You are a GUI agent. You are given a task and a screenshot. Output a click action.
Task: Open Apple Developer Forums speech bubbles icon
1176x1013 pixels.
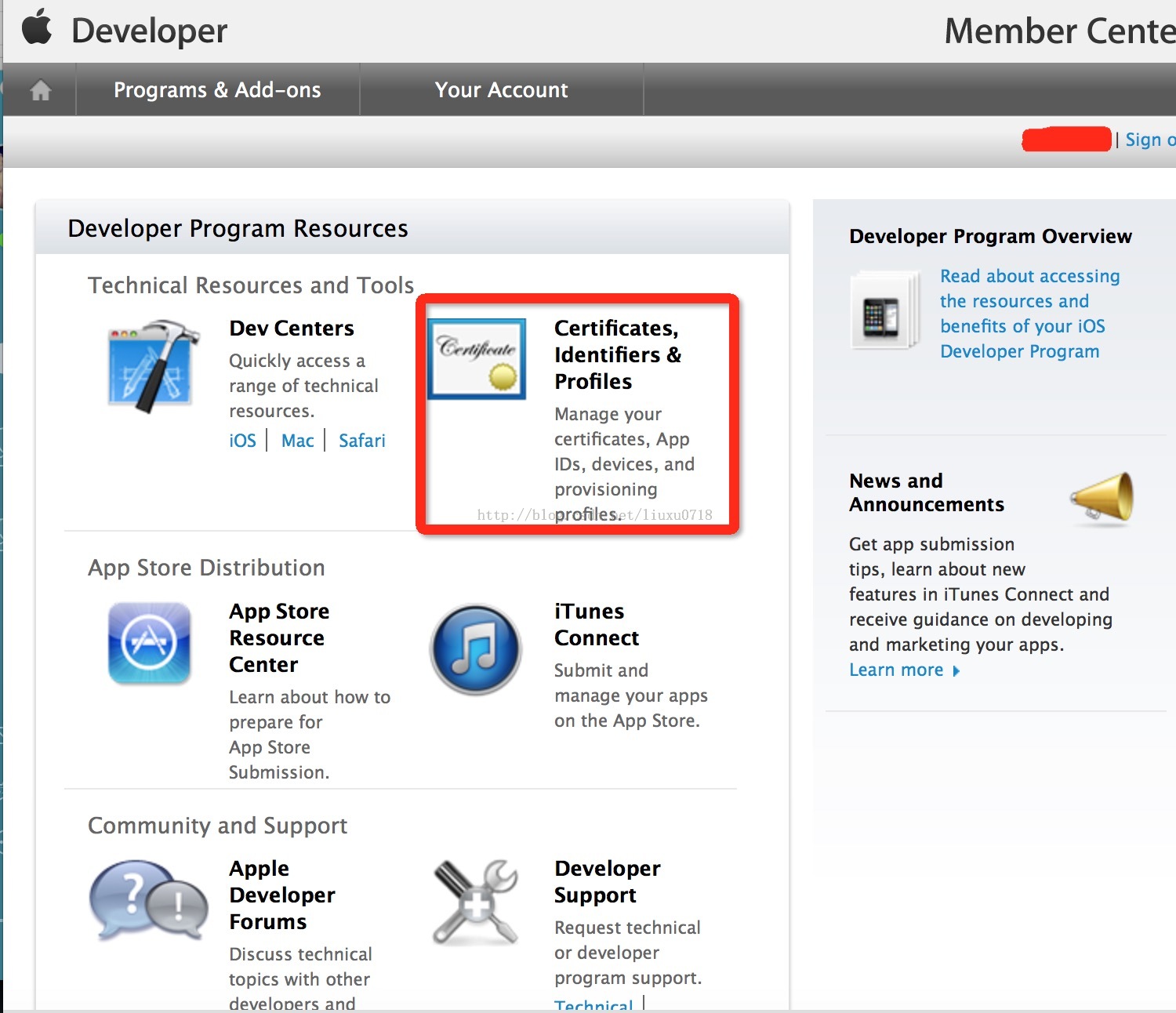(148, 900)
